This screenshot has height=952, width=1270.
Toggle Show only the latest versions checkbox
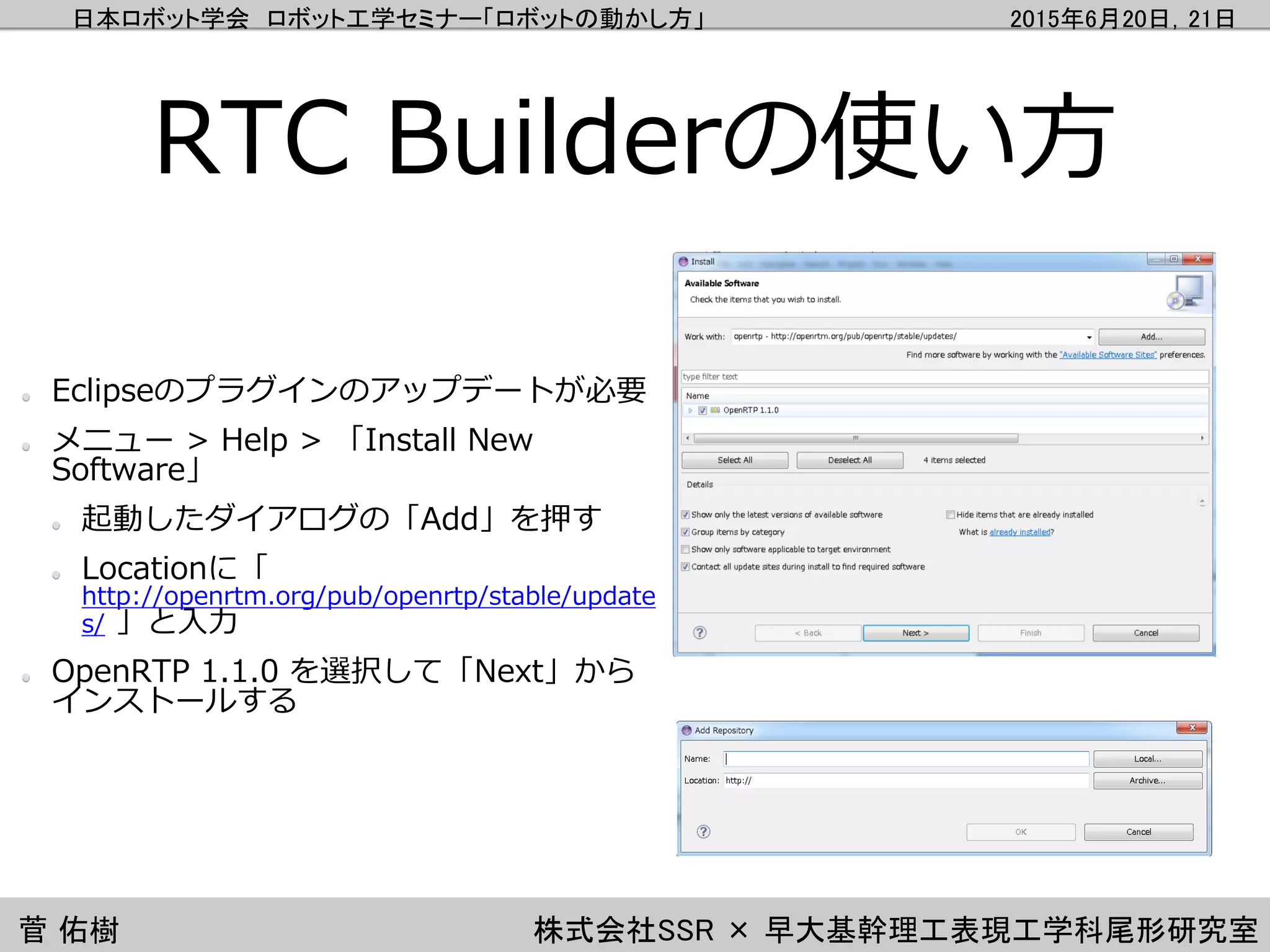[x=685, y=514]
